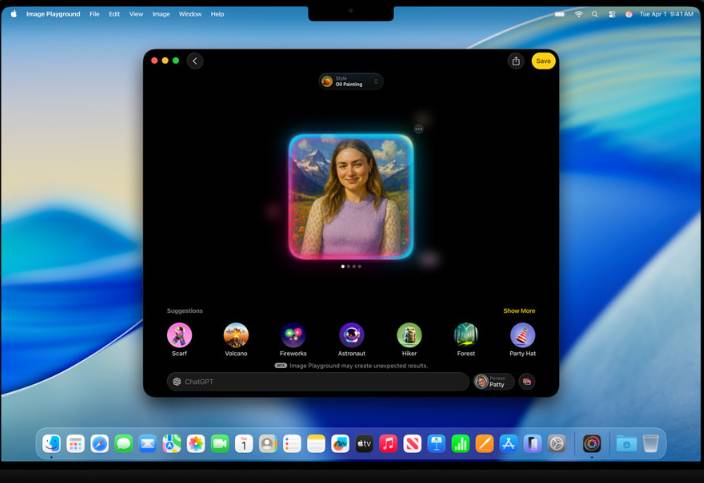Viewport: 704px width, 483px height.
Task: Go back with the chevron button
Action: pos(195,61)
